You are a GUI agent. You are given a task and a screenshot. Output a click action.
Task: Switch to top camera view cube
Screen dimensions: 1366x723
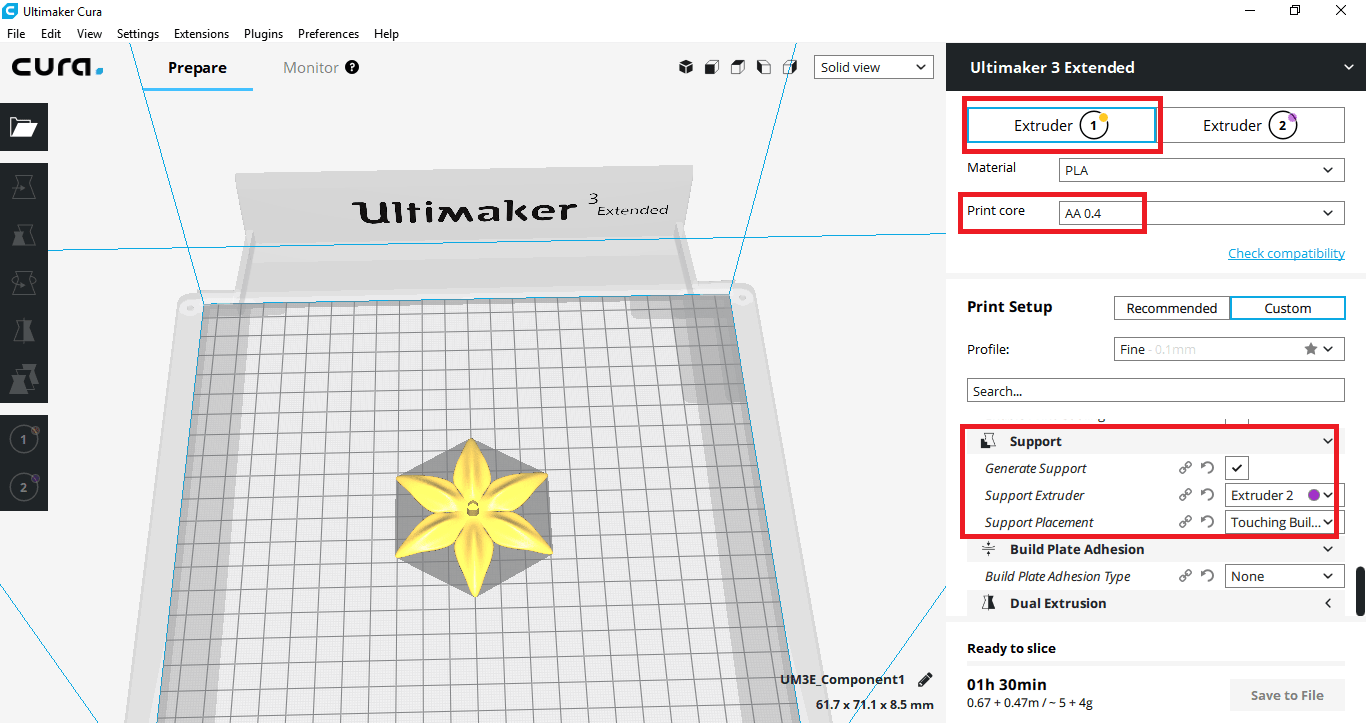click(738, 67)
